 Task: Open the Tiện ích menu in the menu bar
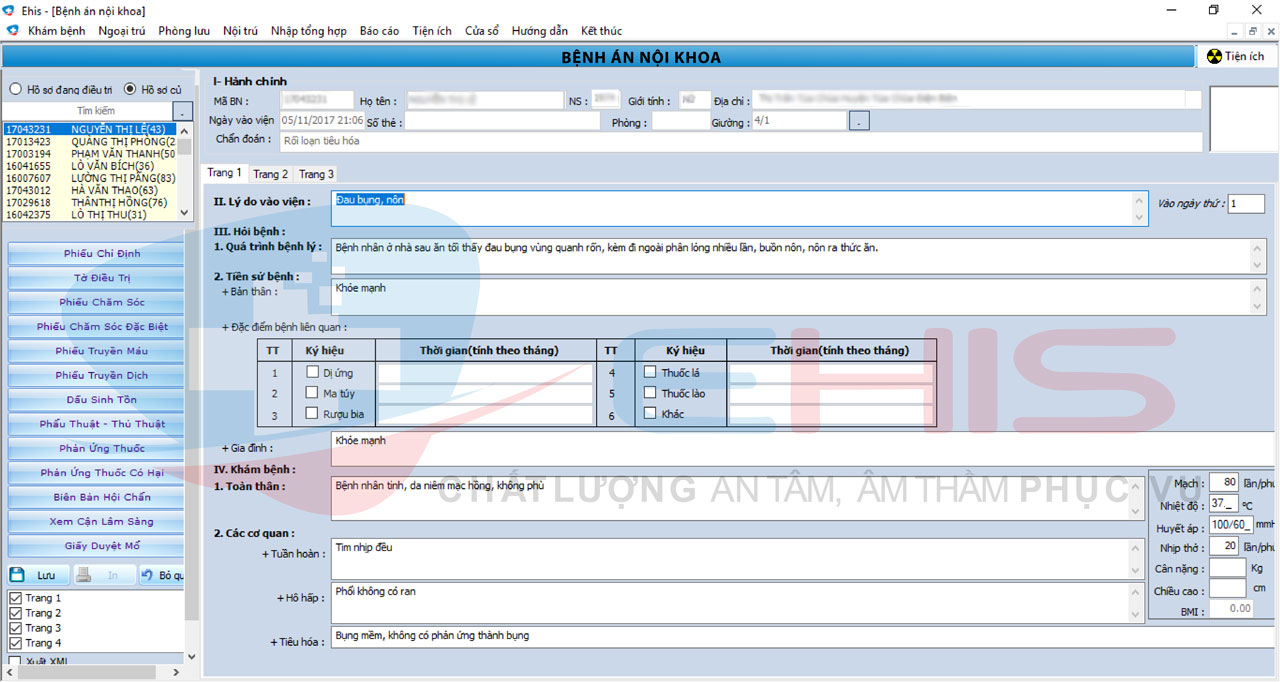pyautogui.click(x=432, y=31)
